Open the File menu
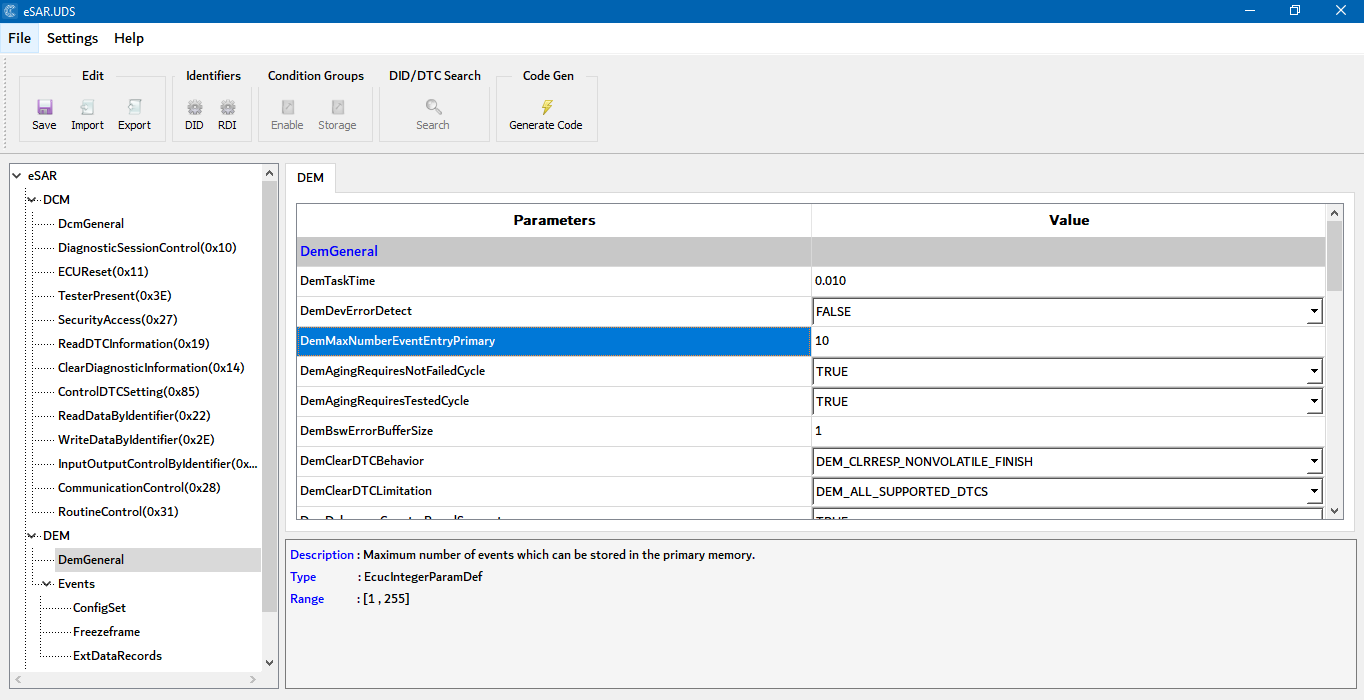Viewport: 1364px width, 700px height. coord(19,38)
